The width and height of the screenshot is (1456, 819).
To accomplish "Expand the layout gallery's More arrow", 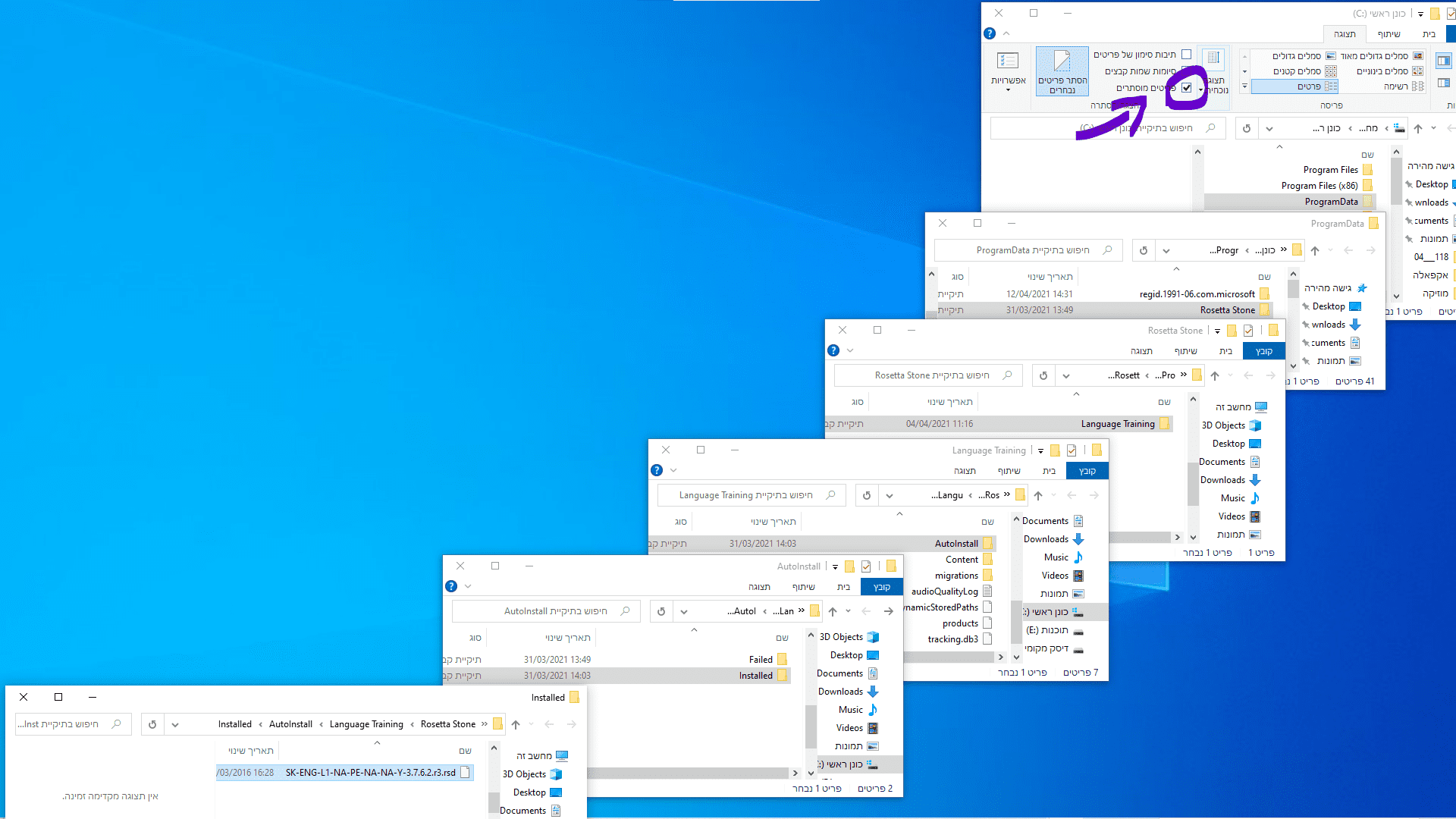I will (1244, 87).
